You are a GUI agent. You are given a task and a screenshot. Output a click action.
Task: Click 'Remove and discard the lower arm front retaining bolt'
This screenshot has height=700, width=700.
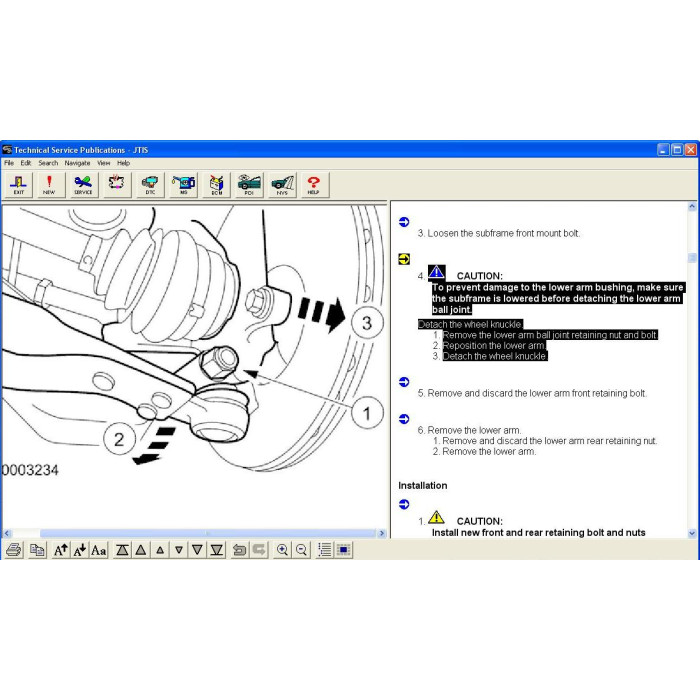click(537, 393)
